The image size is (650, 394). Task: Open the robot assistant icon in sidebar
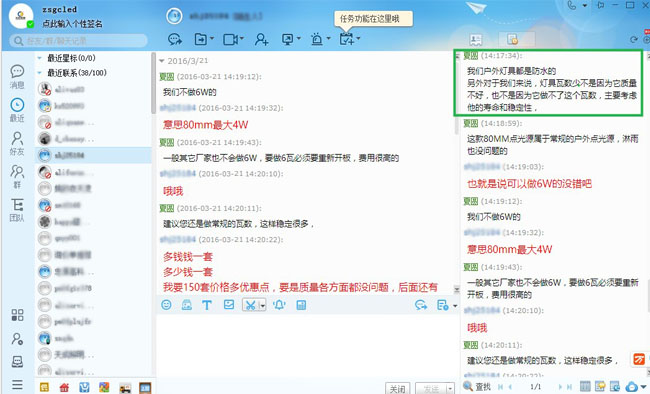(17, 362)
